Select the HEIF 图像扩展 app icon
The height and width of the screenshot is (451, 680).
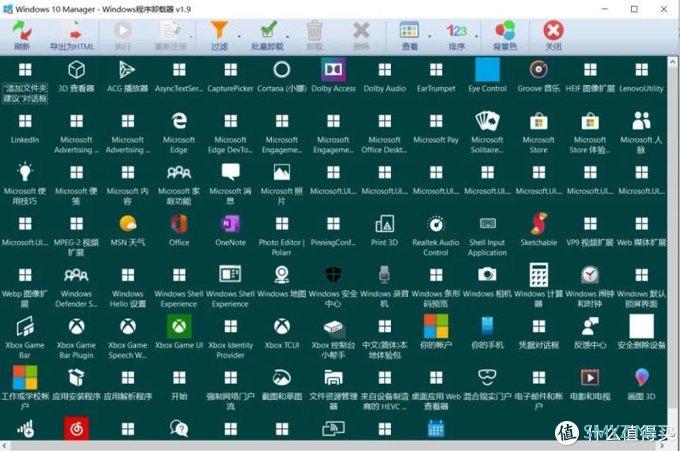tap(590, 69)
